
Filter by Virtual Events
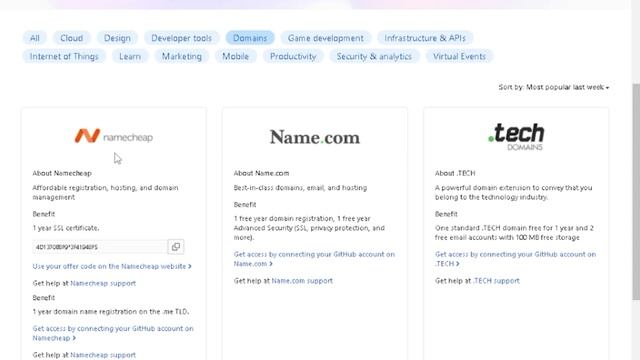pos(459,56)
